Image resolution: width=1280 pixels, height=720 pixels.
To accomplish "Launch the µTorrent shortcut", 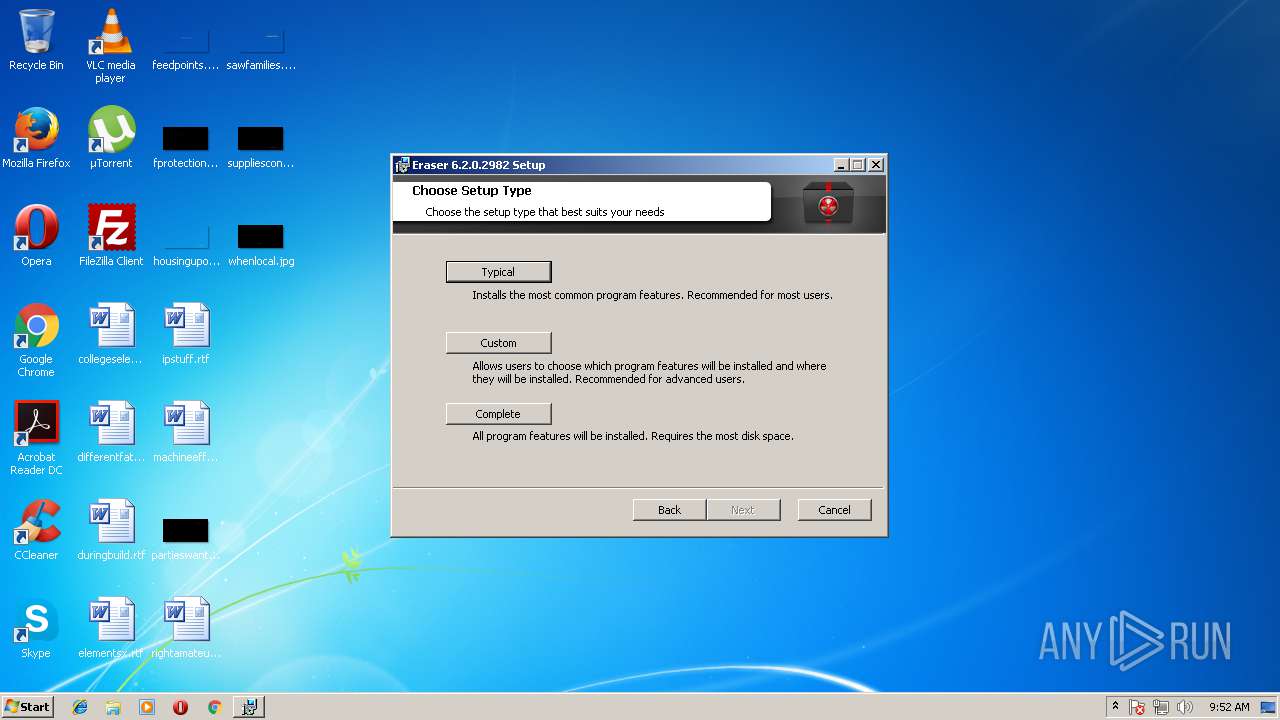I will [x=110, y=138].
